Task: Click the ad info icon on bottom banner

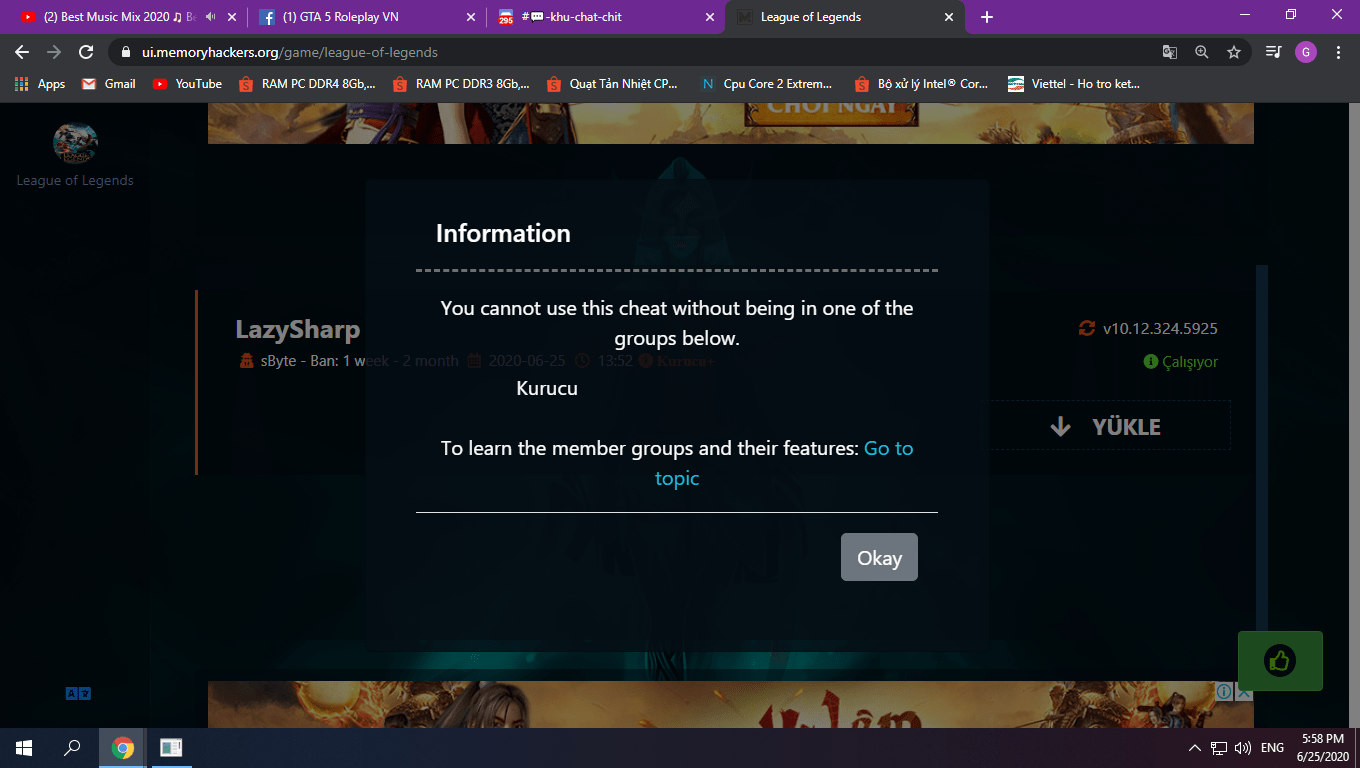Action: pos(1224,691)
